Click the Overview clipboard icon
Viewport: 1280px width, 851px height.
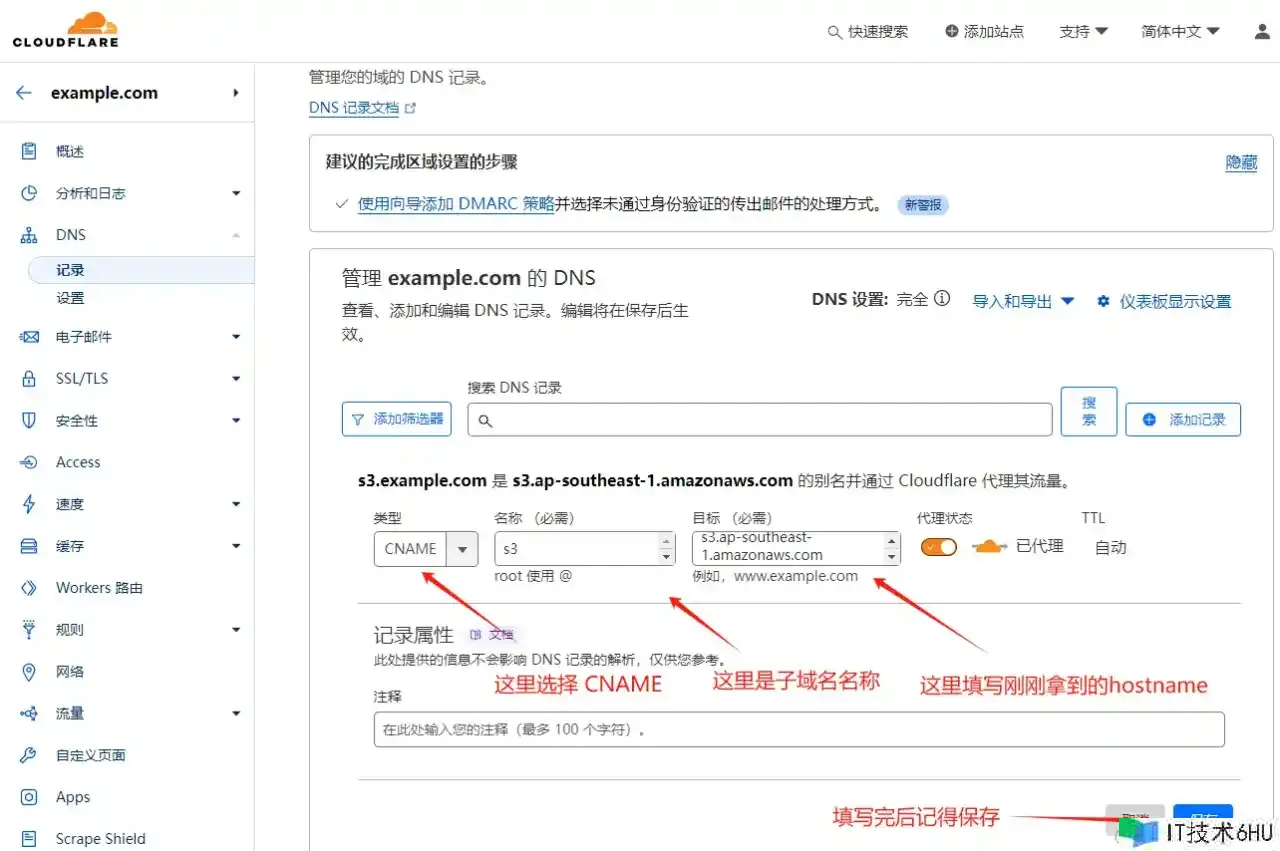pos(29,151)
